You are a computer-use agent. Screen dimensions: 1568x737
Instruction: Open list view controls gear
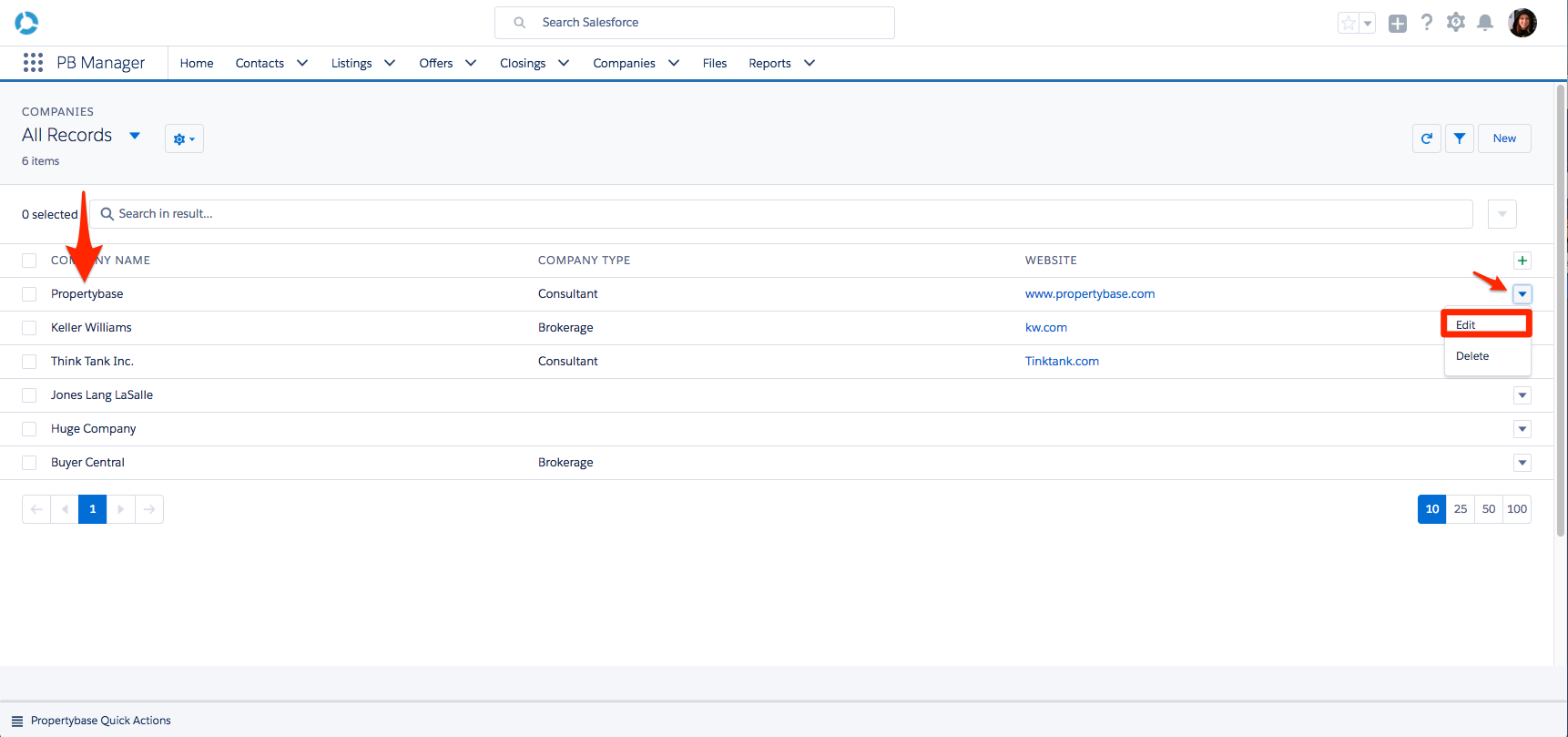tap(184, 138)
